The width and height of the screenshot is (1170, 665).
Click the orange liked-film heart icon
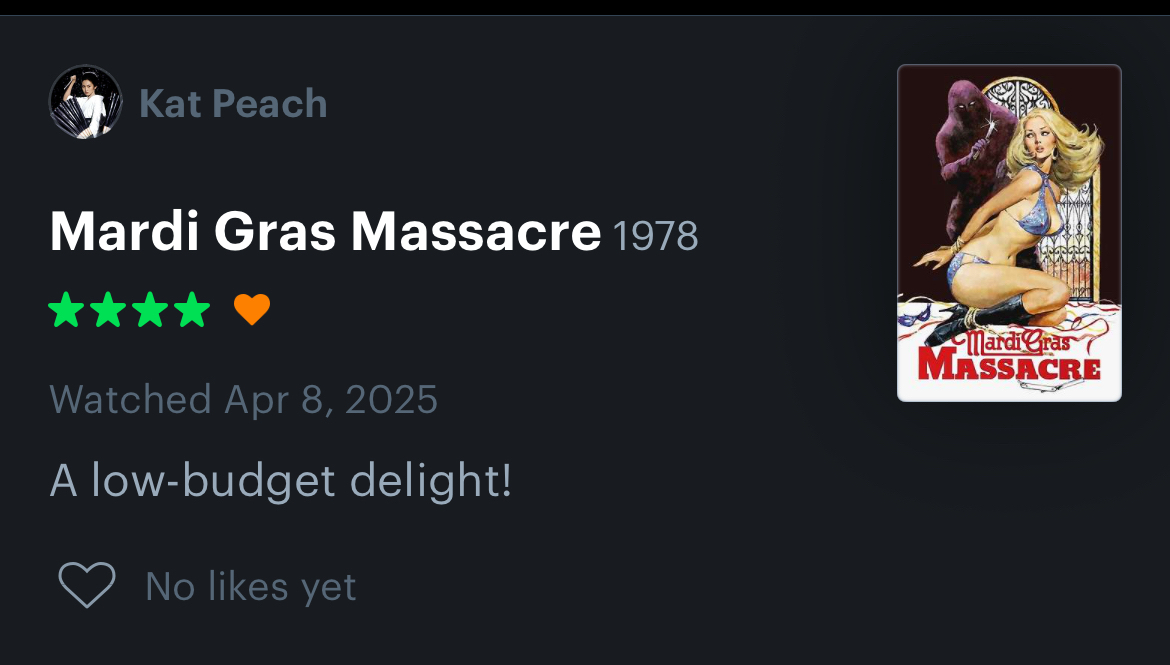[x=252, y=309]
